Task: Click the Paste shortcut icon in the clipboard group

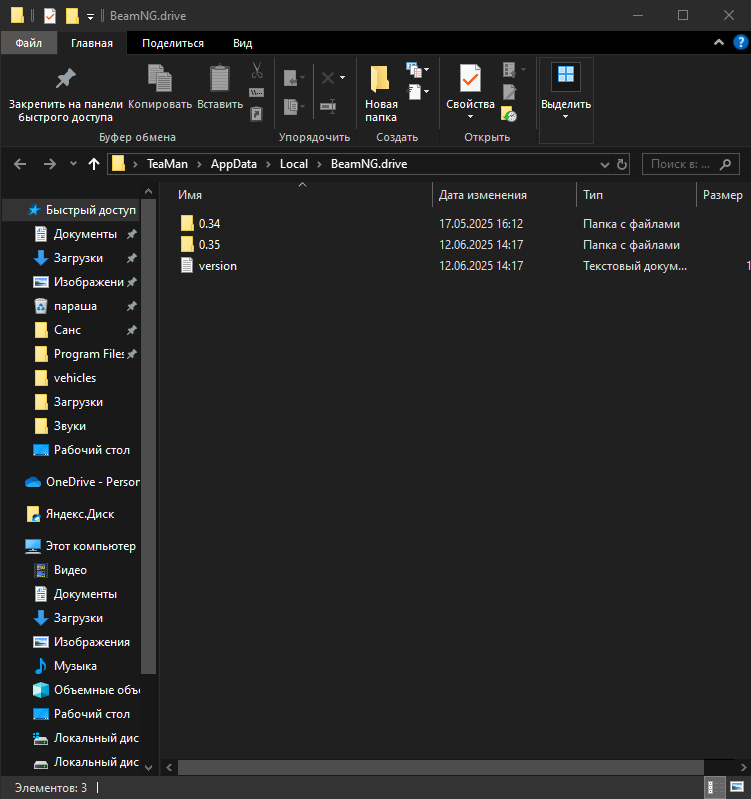Action: [x=257, y=114]
